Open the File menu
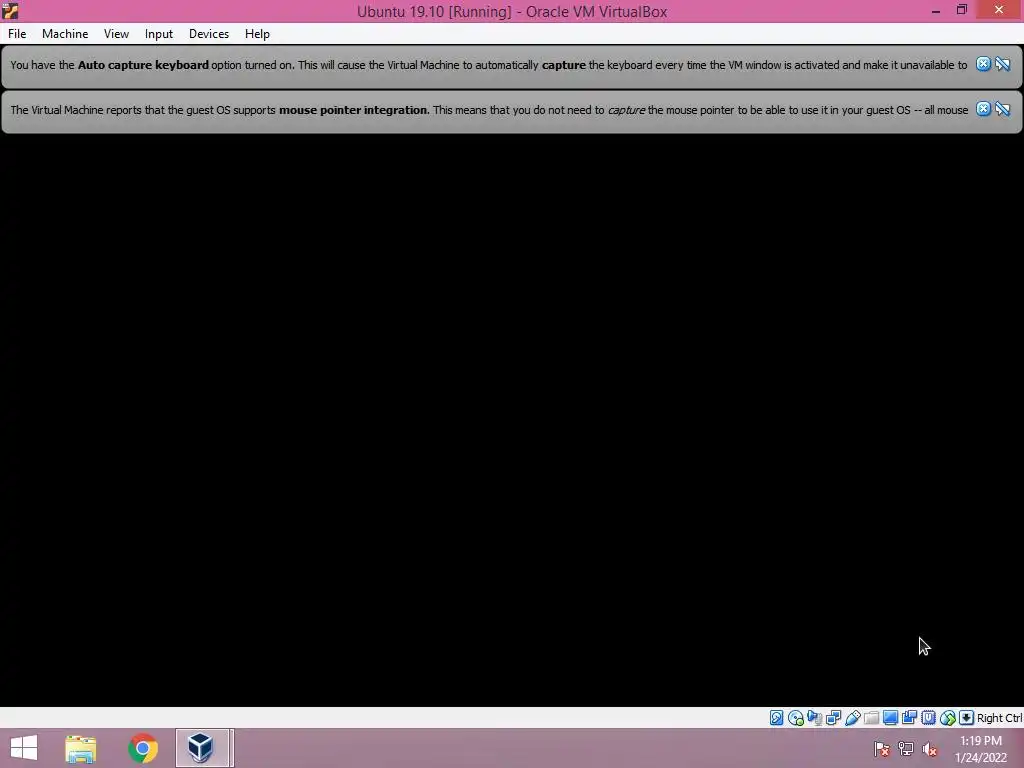This screenshot has width=1024, height=768. (17, 34)
